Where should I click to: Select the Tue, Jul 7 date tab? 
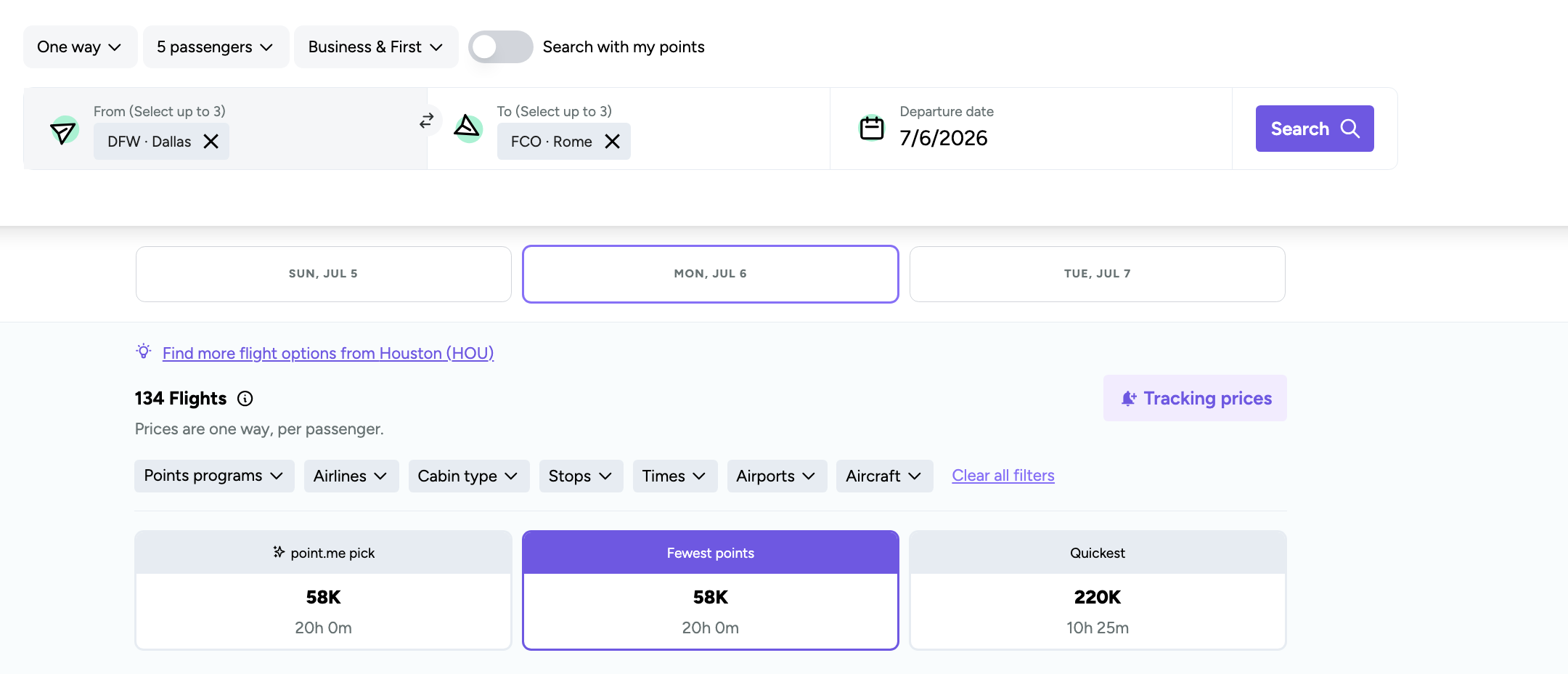point(1097,274)
